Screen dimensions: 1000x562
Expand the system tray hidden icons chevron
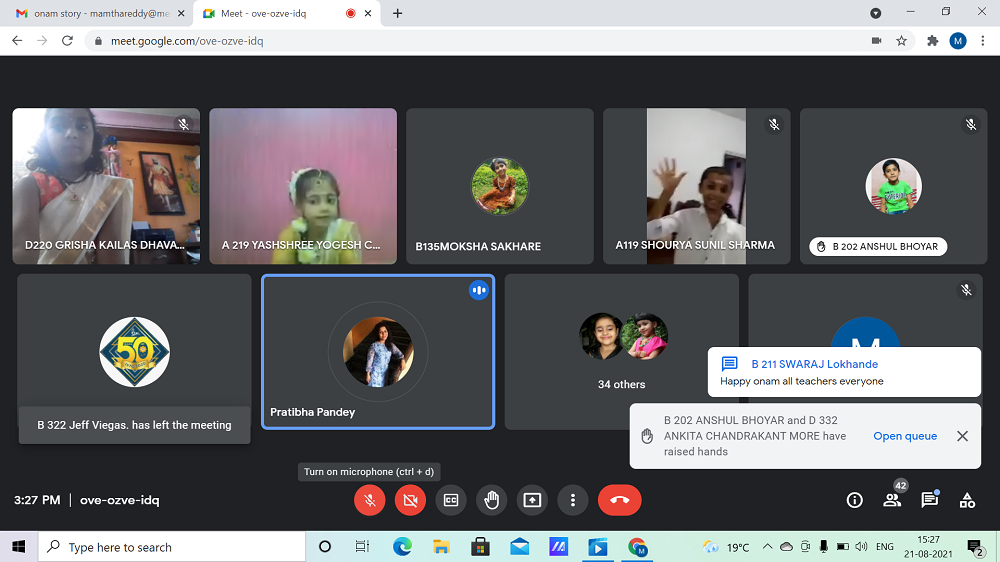pyautogui.click(x=767, y=547)
